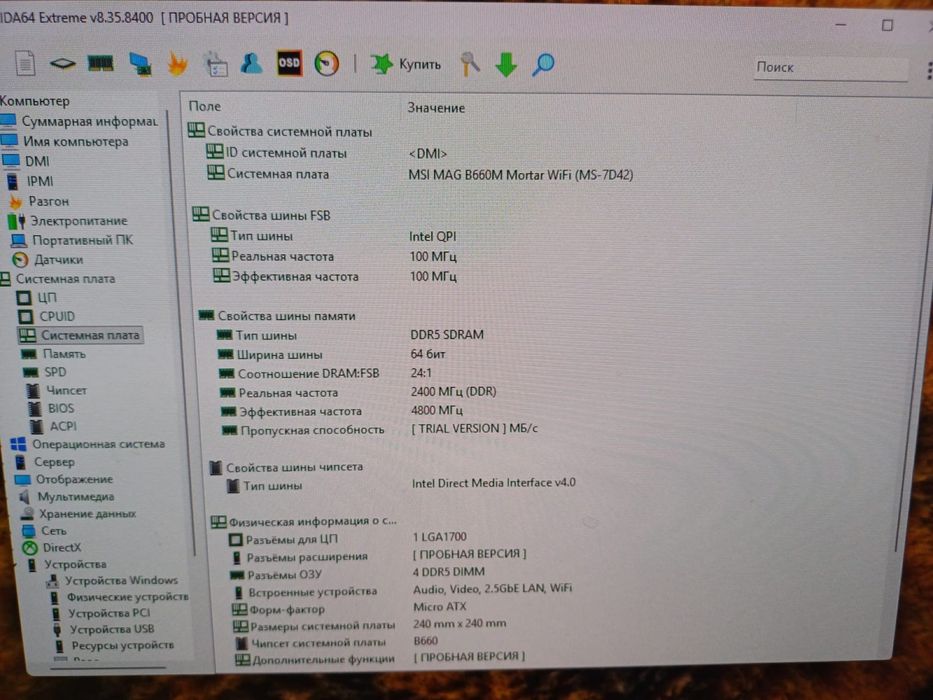Click the motherboard chip toolbar icon
The image size is (933, 700).
62,64
